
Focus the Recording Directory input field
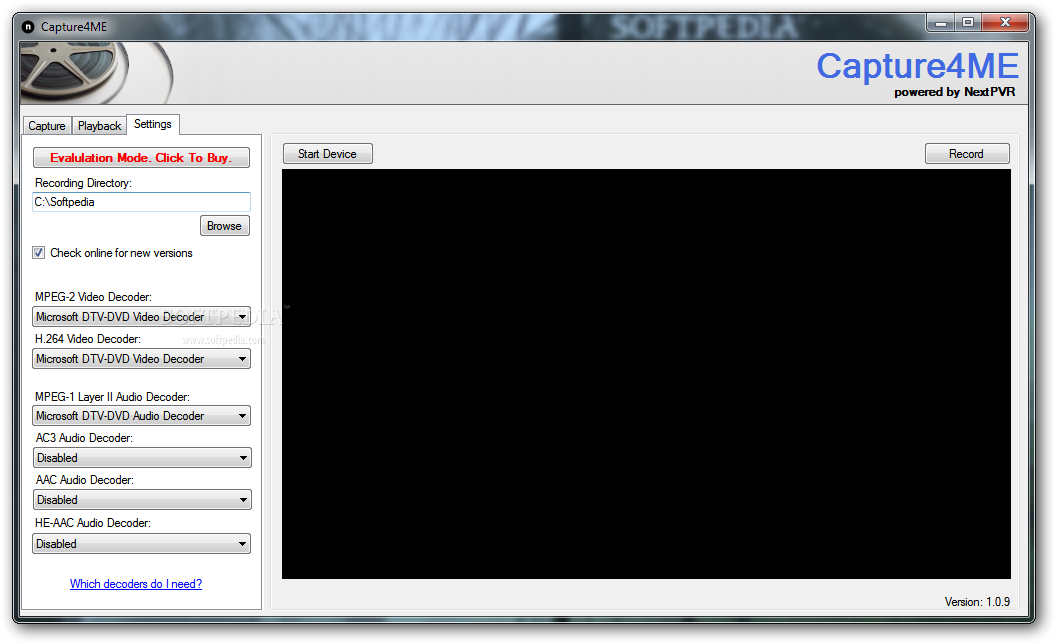(141, 202)
